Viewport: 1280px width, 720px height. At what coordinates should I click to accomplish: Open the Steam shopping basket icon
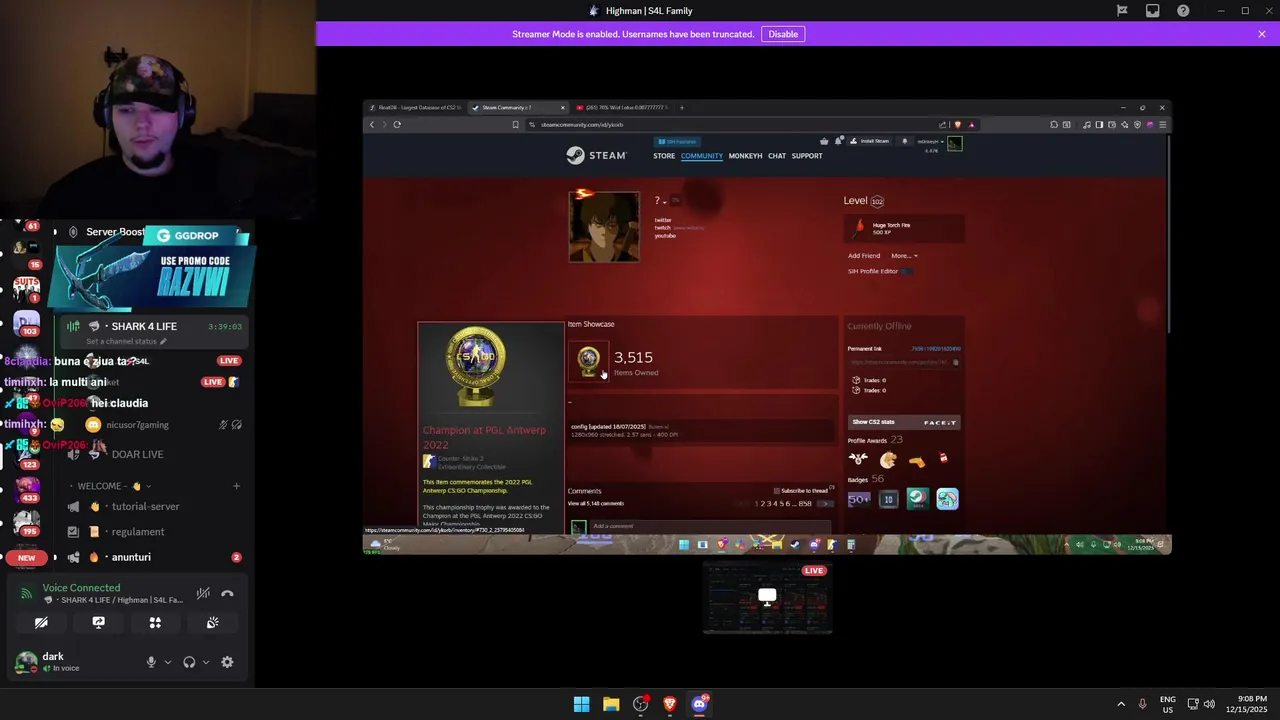[x=824, y=141]
